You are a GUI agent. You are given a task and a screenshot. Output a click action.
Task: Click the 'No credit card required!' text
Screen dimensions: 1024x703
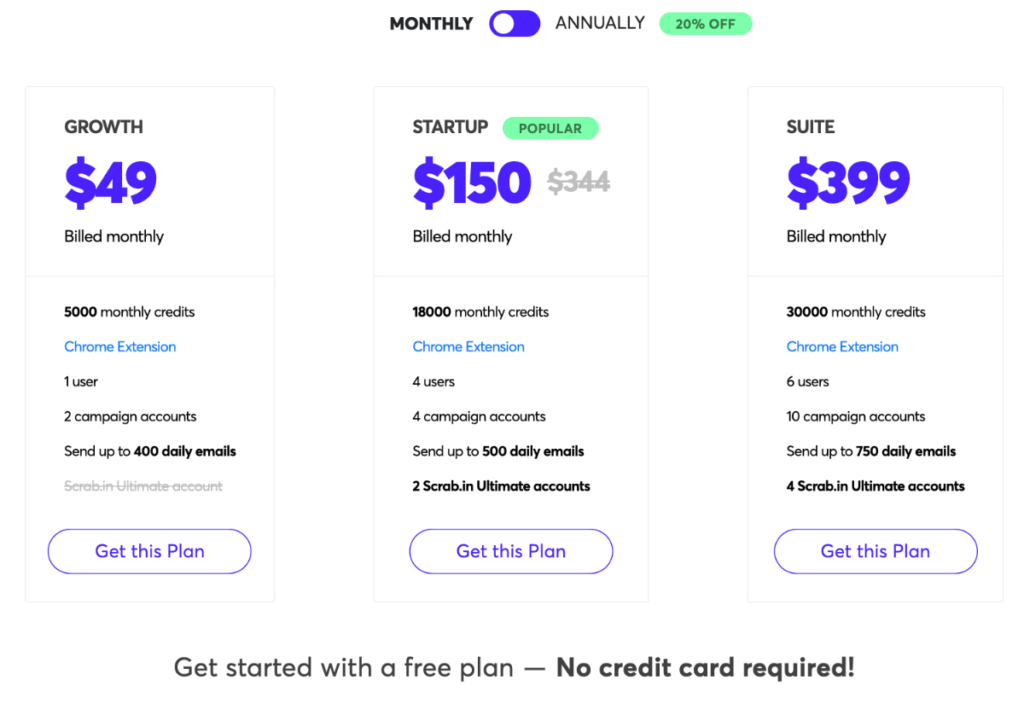pos(705,668)
